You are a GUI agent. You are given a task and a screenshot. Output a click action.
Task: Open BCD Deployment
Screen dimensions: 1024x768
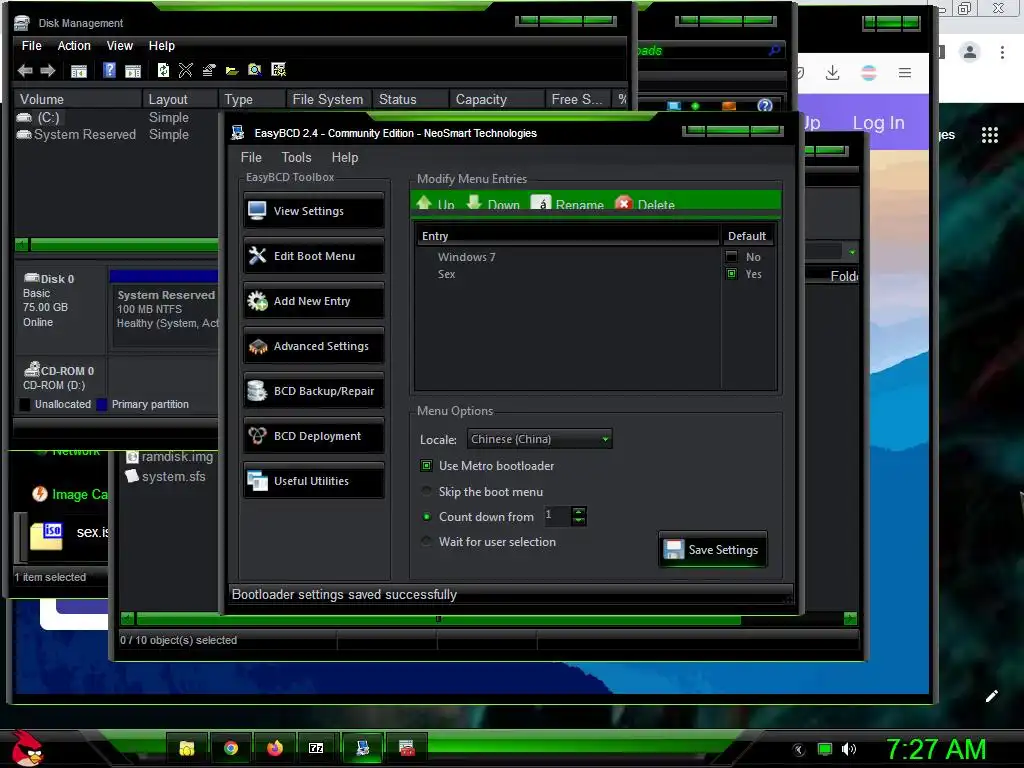point(313,436)
